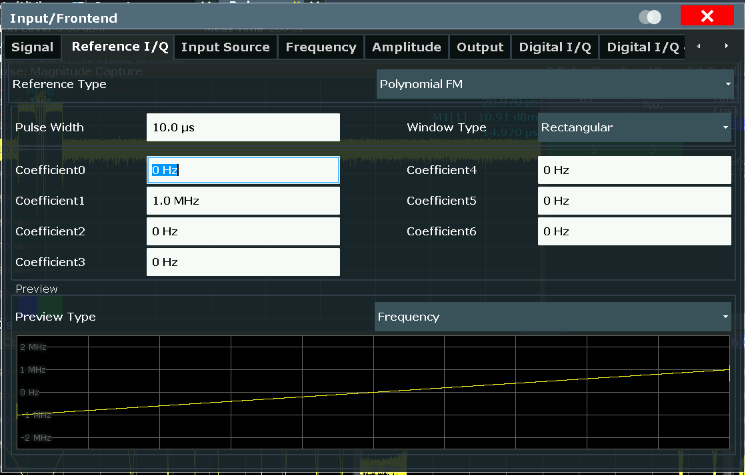Click the Coefficient4 input field
This screenshot has width=745, height=475.
634,170
